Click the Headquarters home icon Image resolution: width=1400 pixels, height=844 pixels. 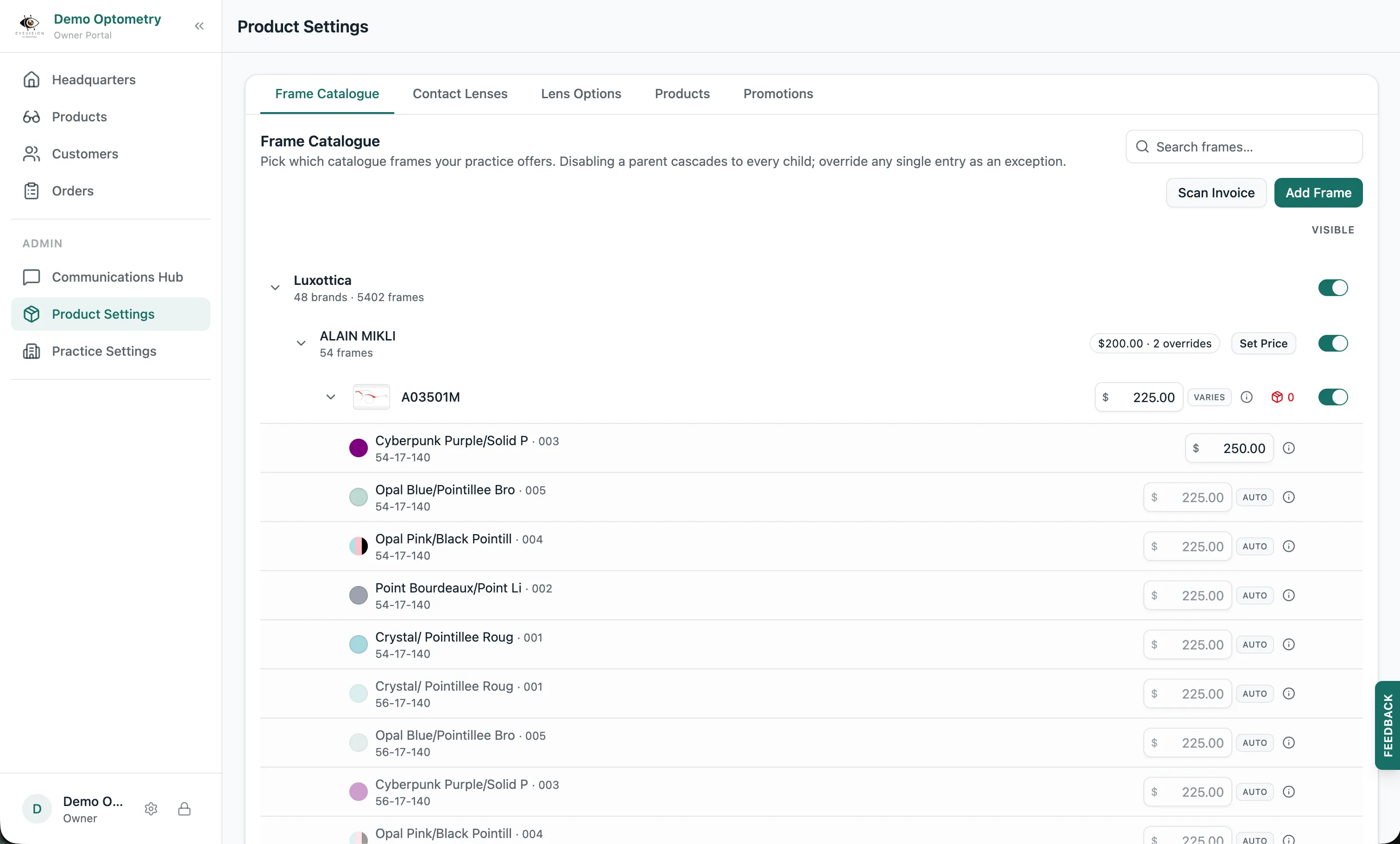[x=31, y=80]
